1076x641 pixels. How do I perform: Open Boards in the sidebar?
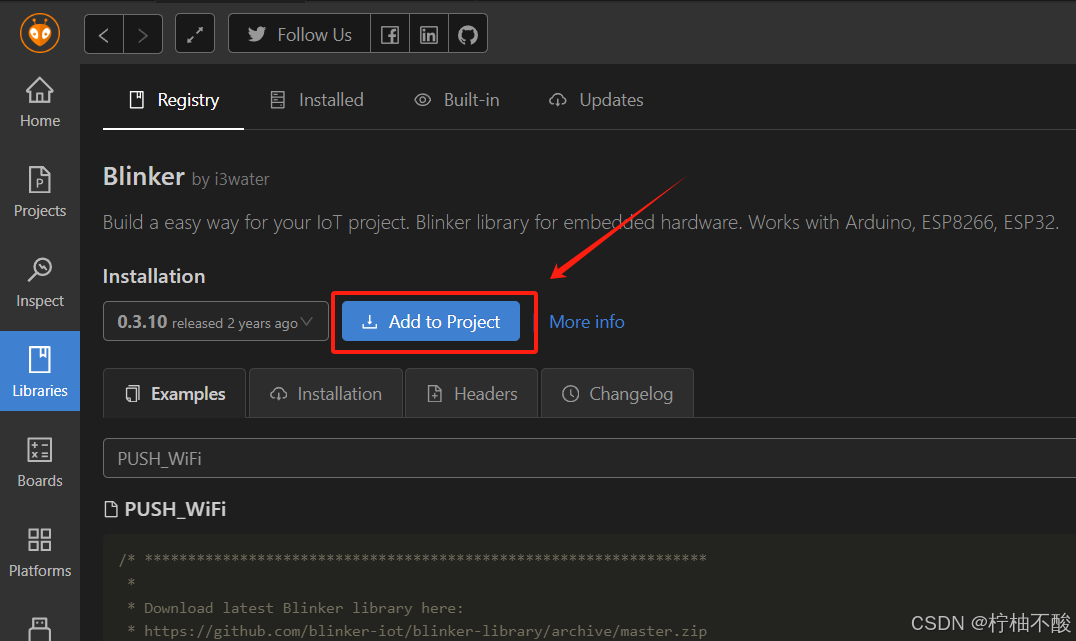[40, 462]
